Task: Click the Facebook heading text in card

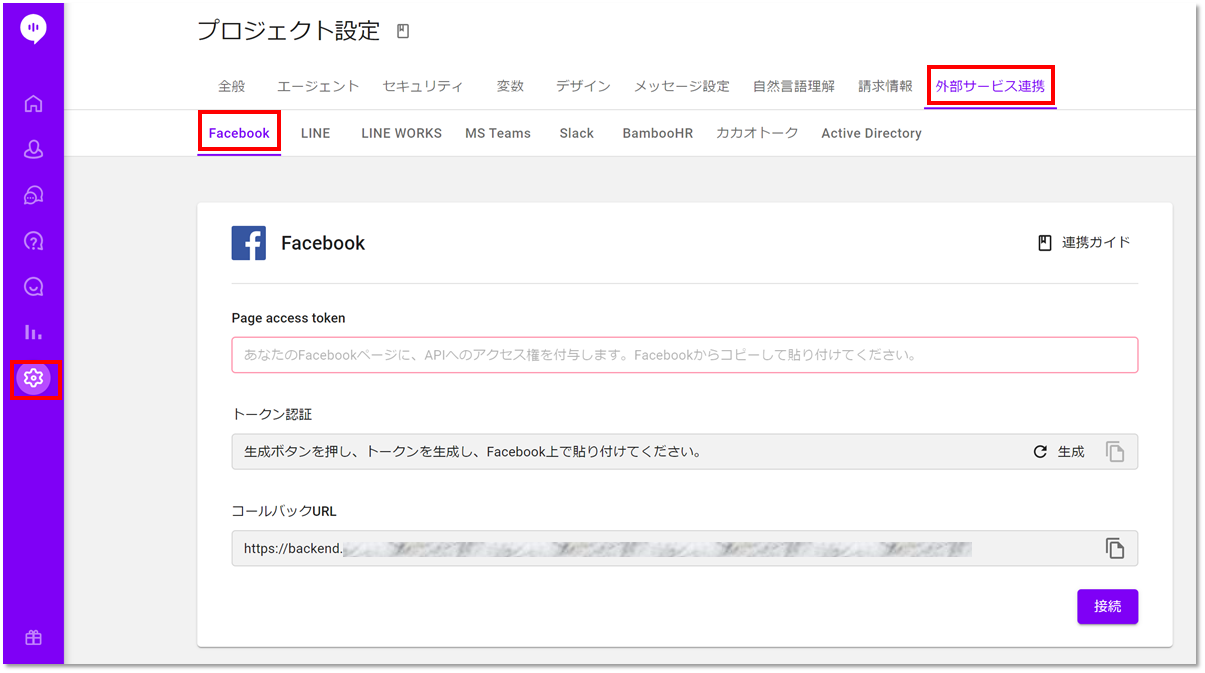Action: tap(323, 243)
